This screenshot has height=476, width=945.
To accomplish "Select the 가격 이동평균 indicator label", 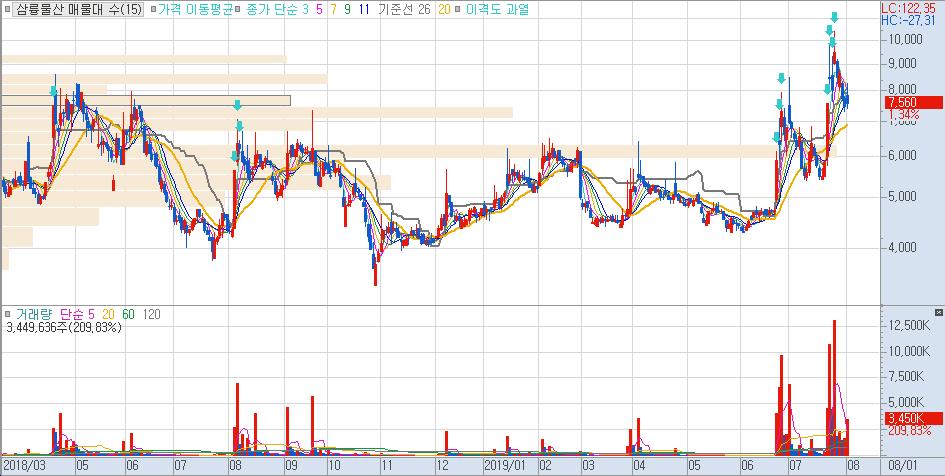I will 195,10.
